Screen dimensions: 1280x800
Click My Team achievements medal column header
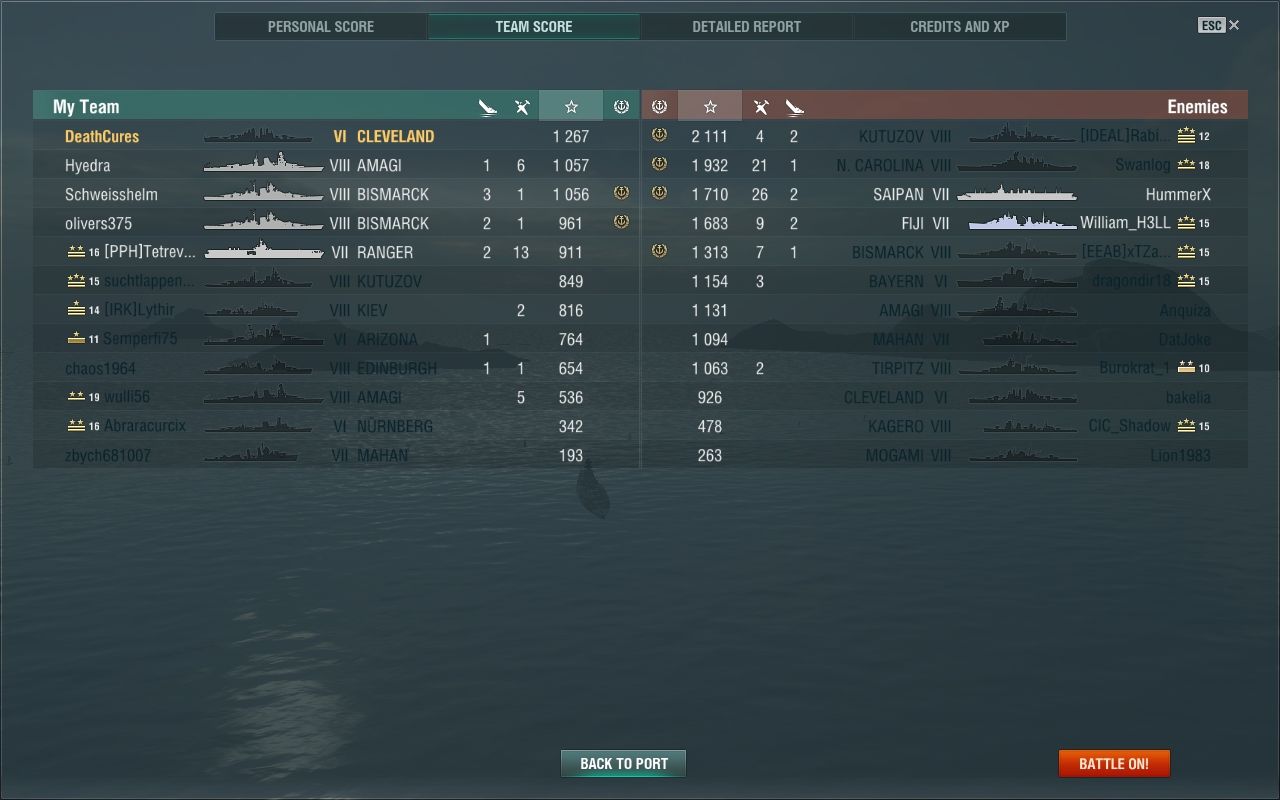click(x=621, y=106)
